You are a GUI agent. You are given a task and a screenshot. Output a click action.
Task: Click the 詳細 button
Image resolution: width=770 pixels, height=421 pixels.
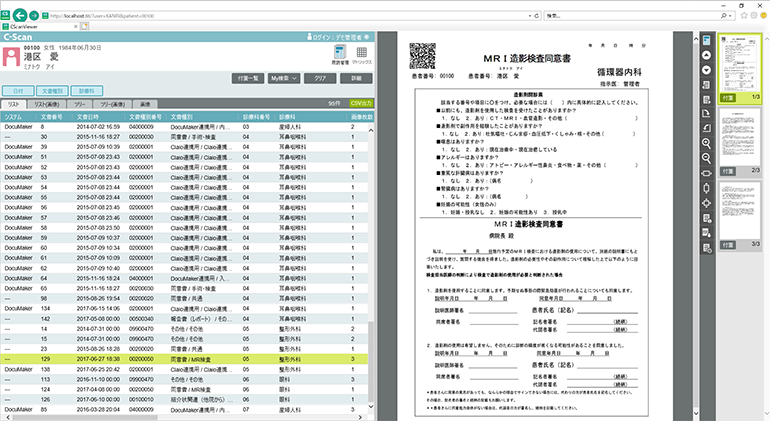point(356,78)
